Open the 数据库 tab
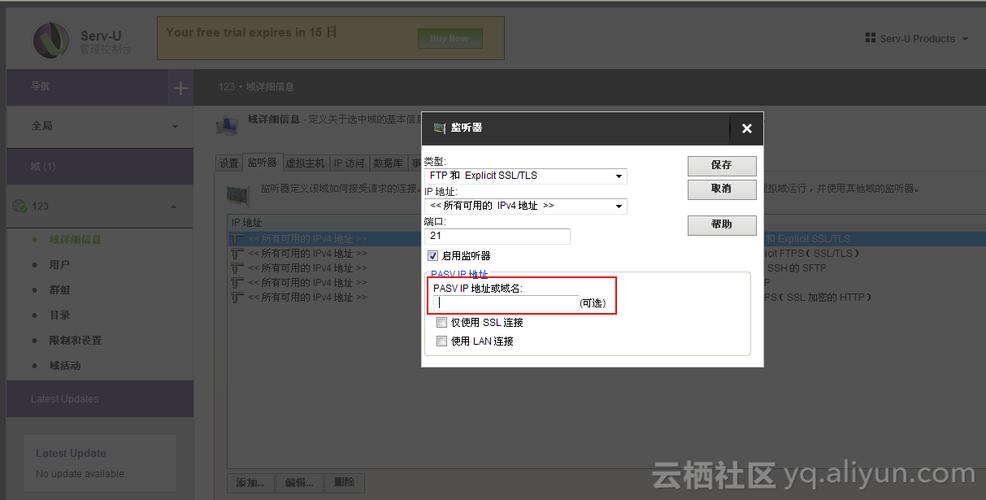 (x=388, y=163)
